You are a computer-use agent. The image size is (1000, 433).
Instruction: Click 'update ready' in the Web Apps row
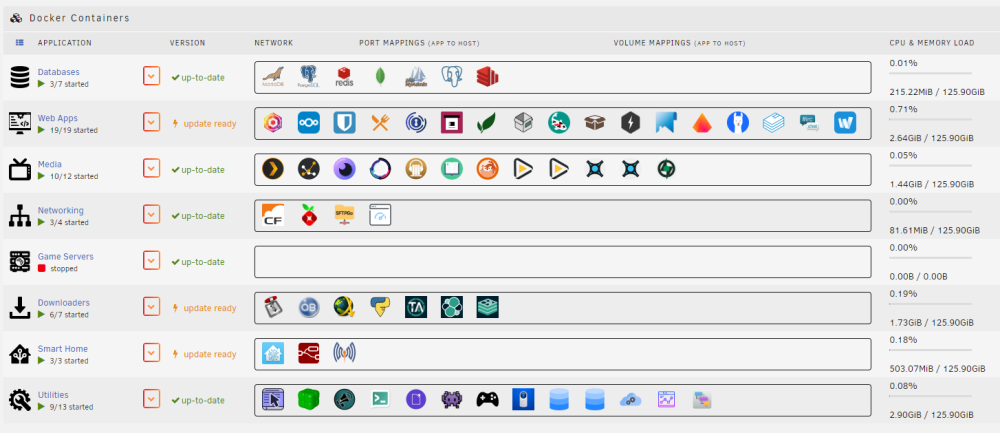(x=210, y=124)
